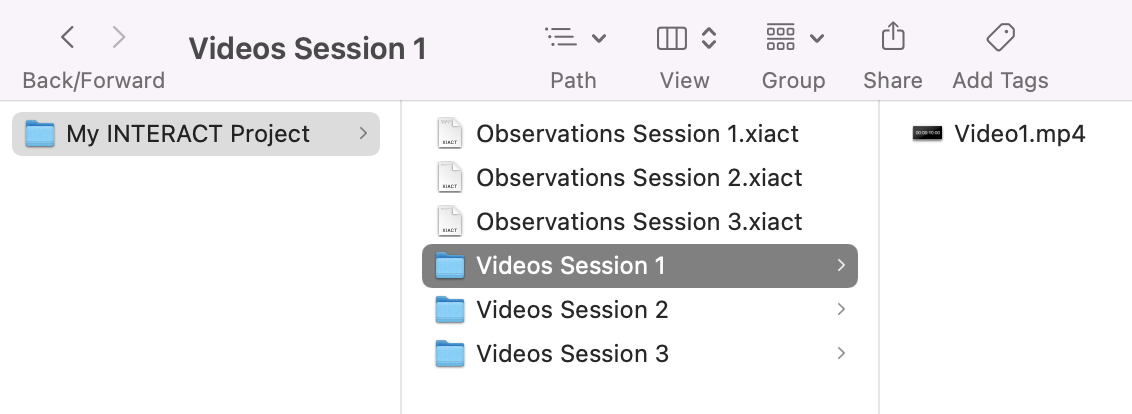Select the Videos Session 1 folder
This screenshot has height=414, width=1132.
tap(640, 266)
